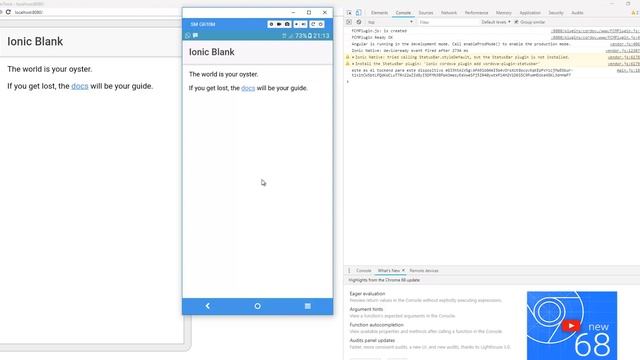Click the video record icon in phone toolbar

pos(279,24)
